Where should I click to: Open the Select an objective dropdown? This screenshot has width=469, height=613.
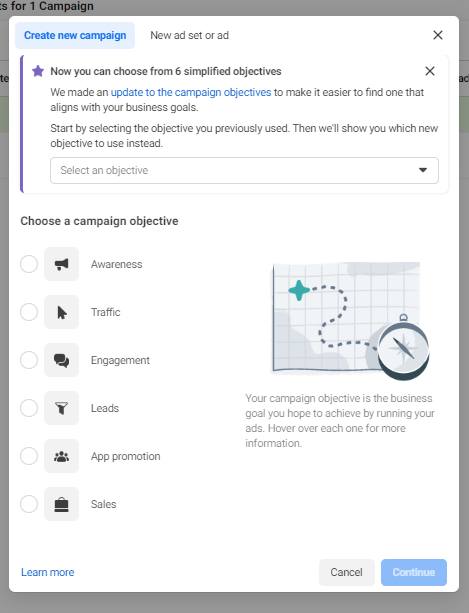244,170
